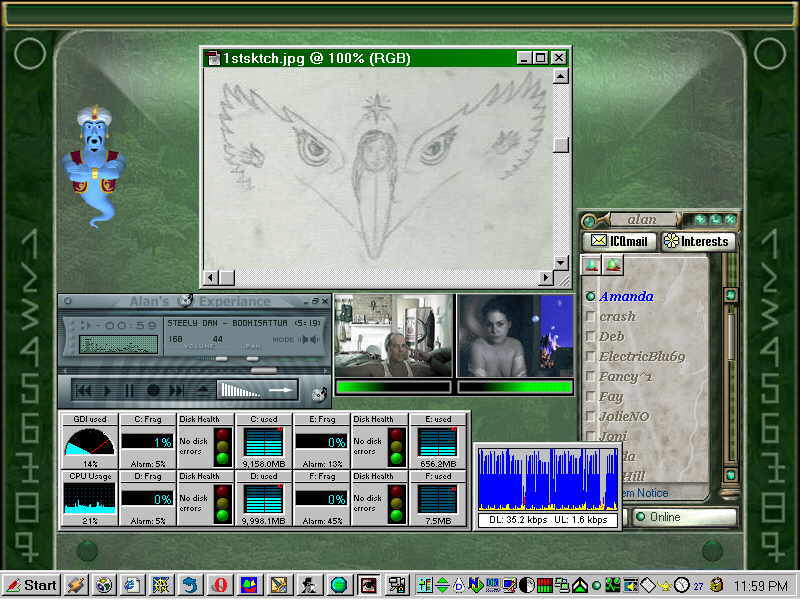The height and width of the screenshot is (600, 800).
Task: Click the CD icon at player's bottom right
Action: click(x=318, y=393)
